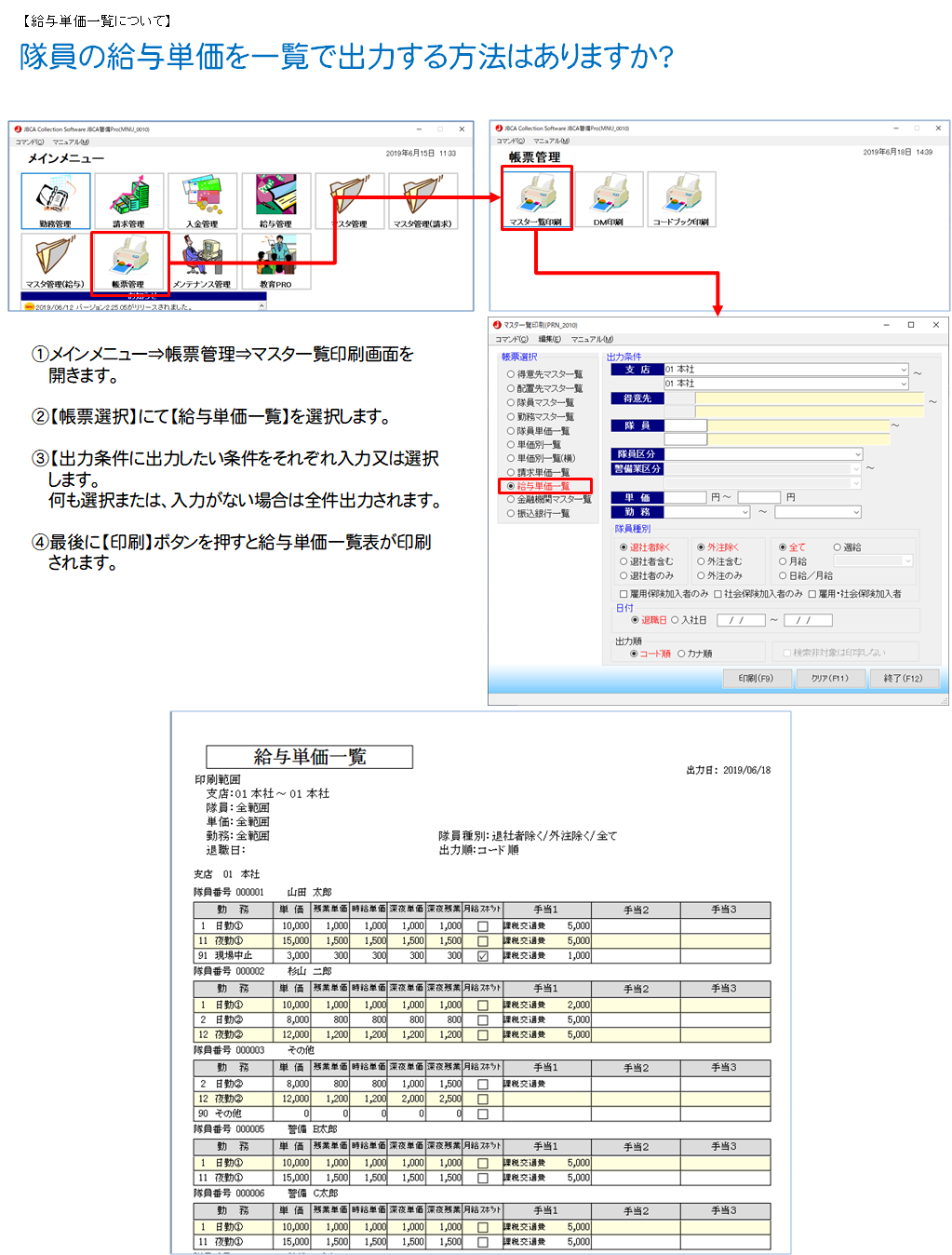Click the 単価 minimum amount input field
Screen dimensions: 952x1255
[x=685, y=498]
